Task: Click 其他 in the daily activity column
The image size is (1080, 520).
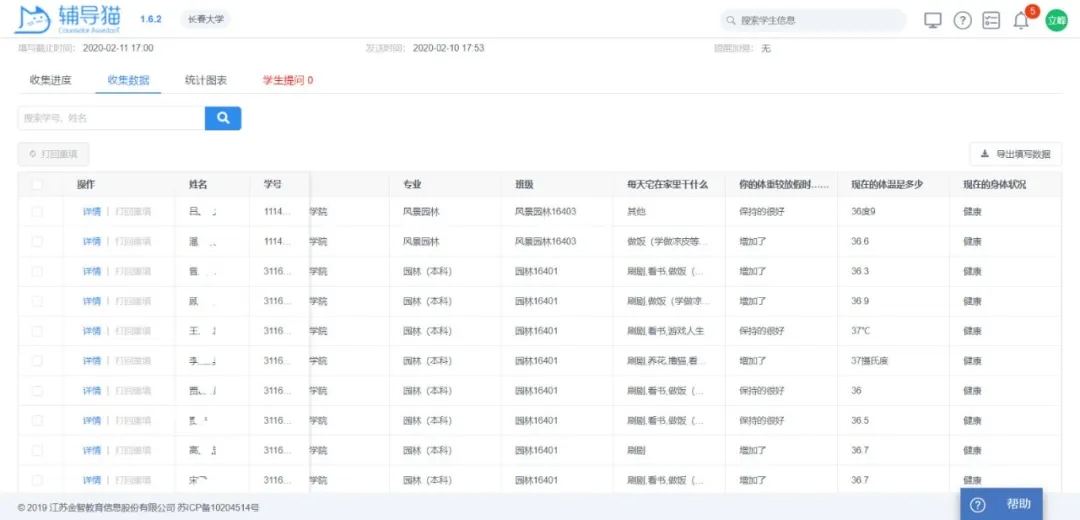Action: coord(636,211)
